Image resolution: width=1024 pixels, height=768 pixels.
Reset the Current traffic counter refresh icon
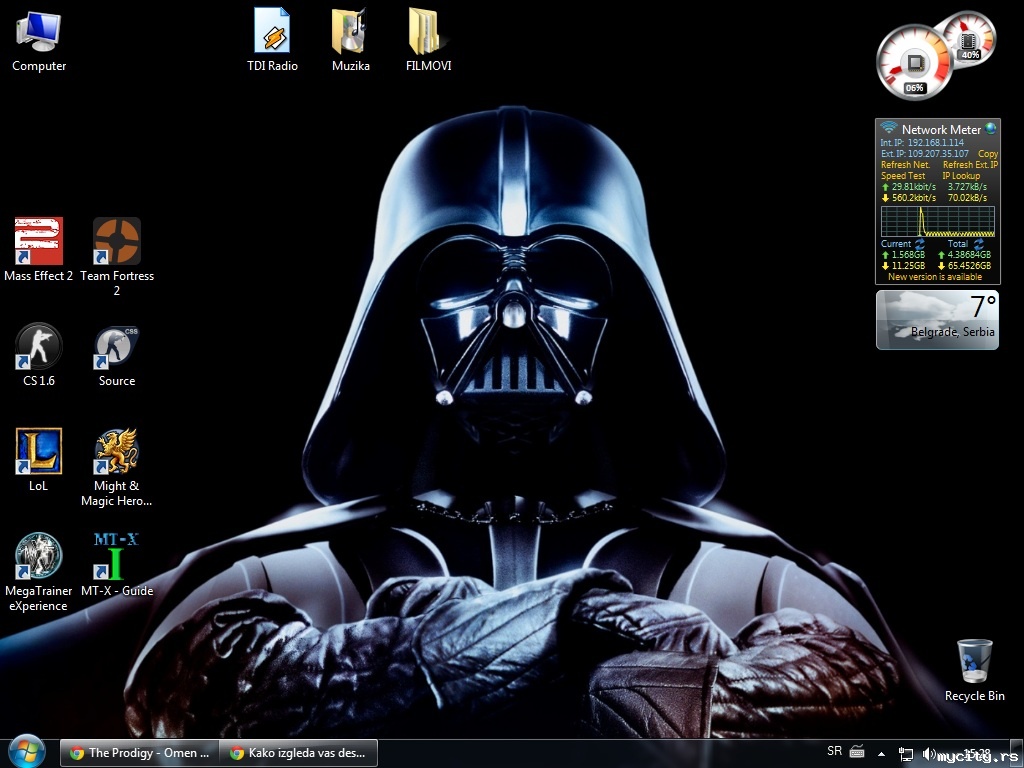click(x=920, y=244)
